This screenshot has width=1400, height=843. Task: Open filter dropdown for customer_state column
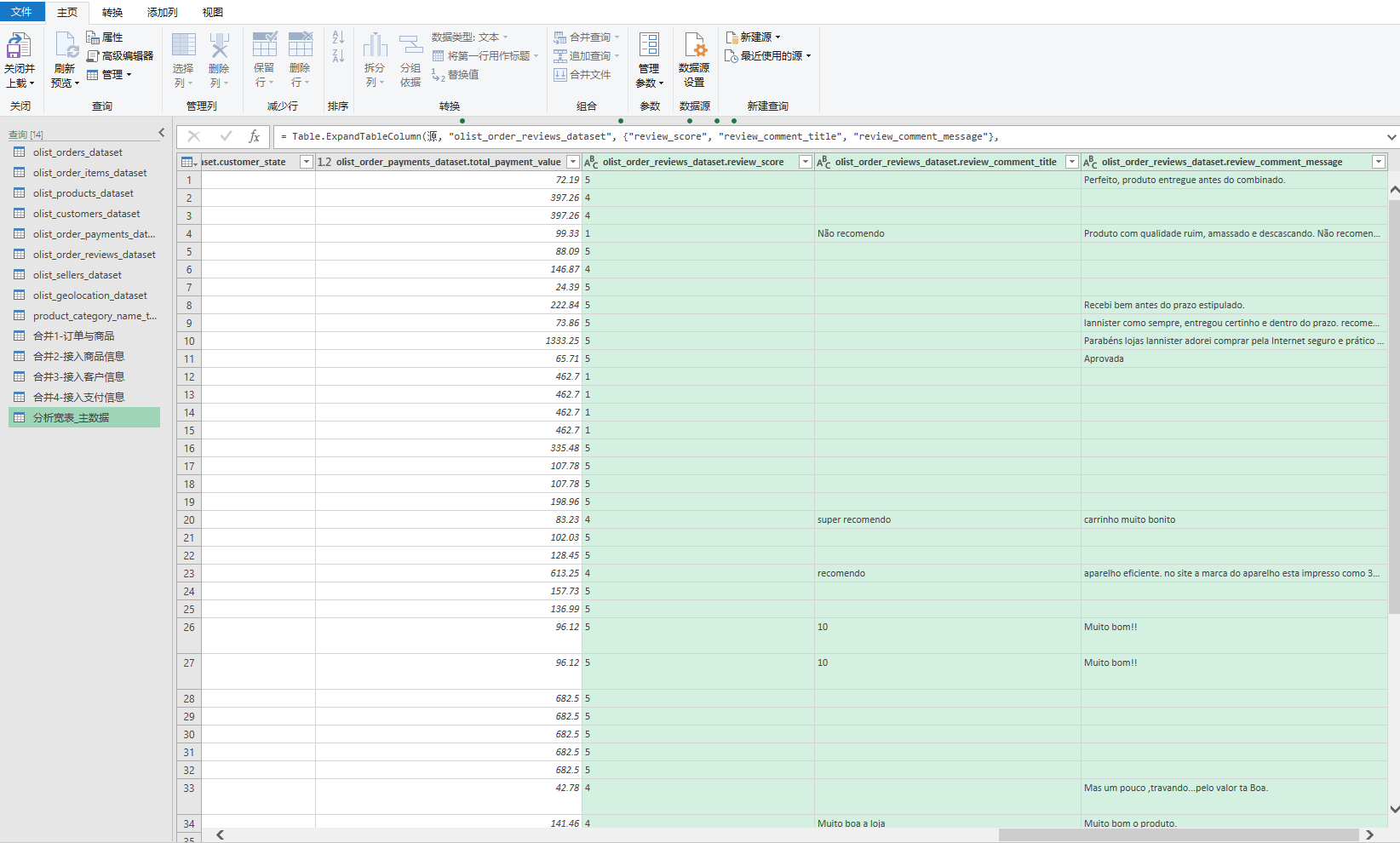[307, 162]
